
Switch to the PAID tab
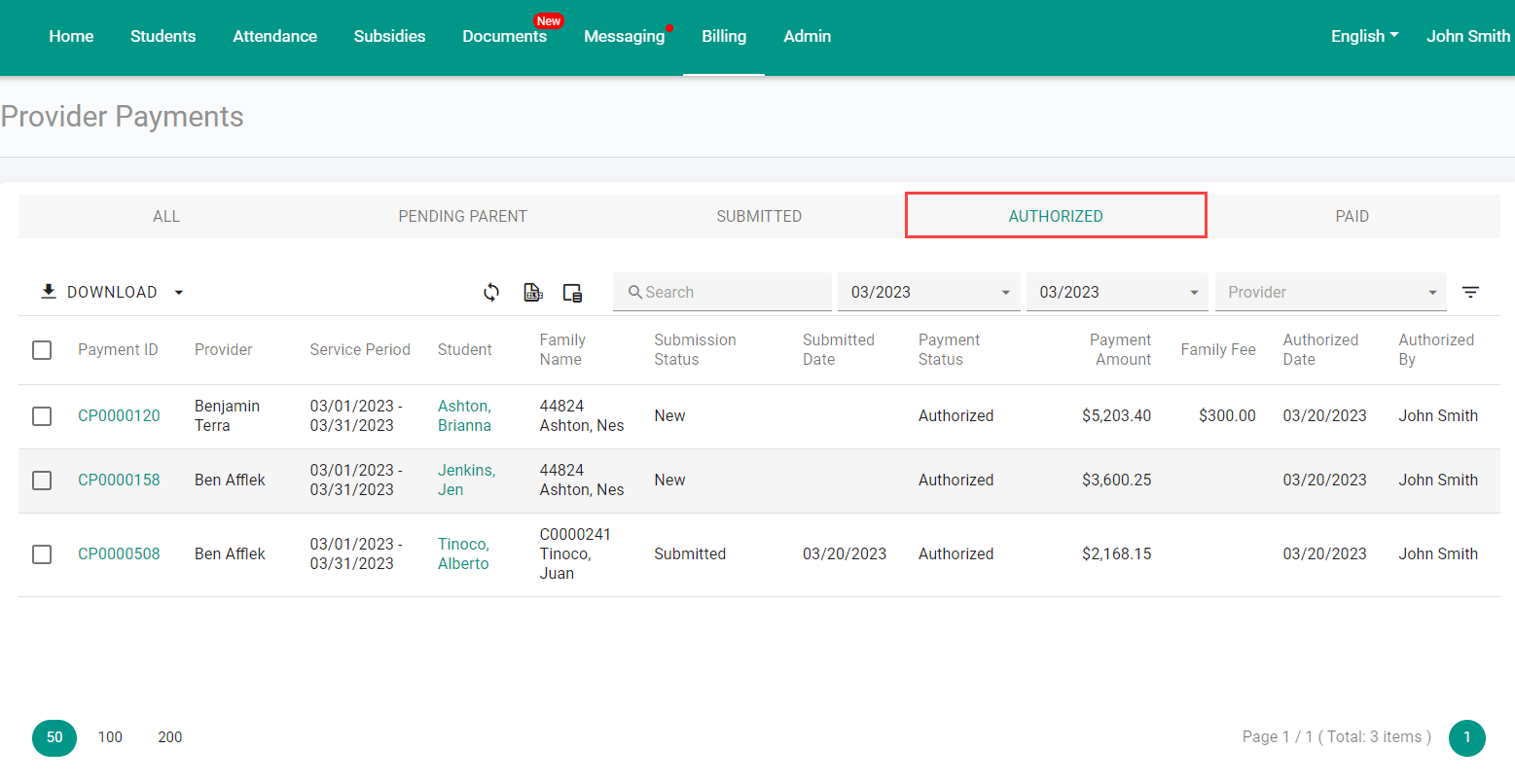(1352, 216)
